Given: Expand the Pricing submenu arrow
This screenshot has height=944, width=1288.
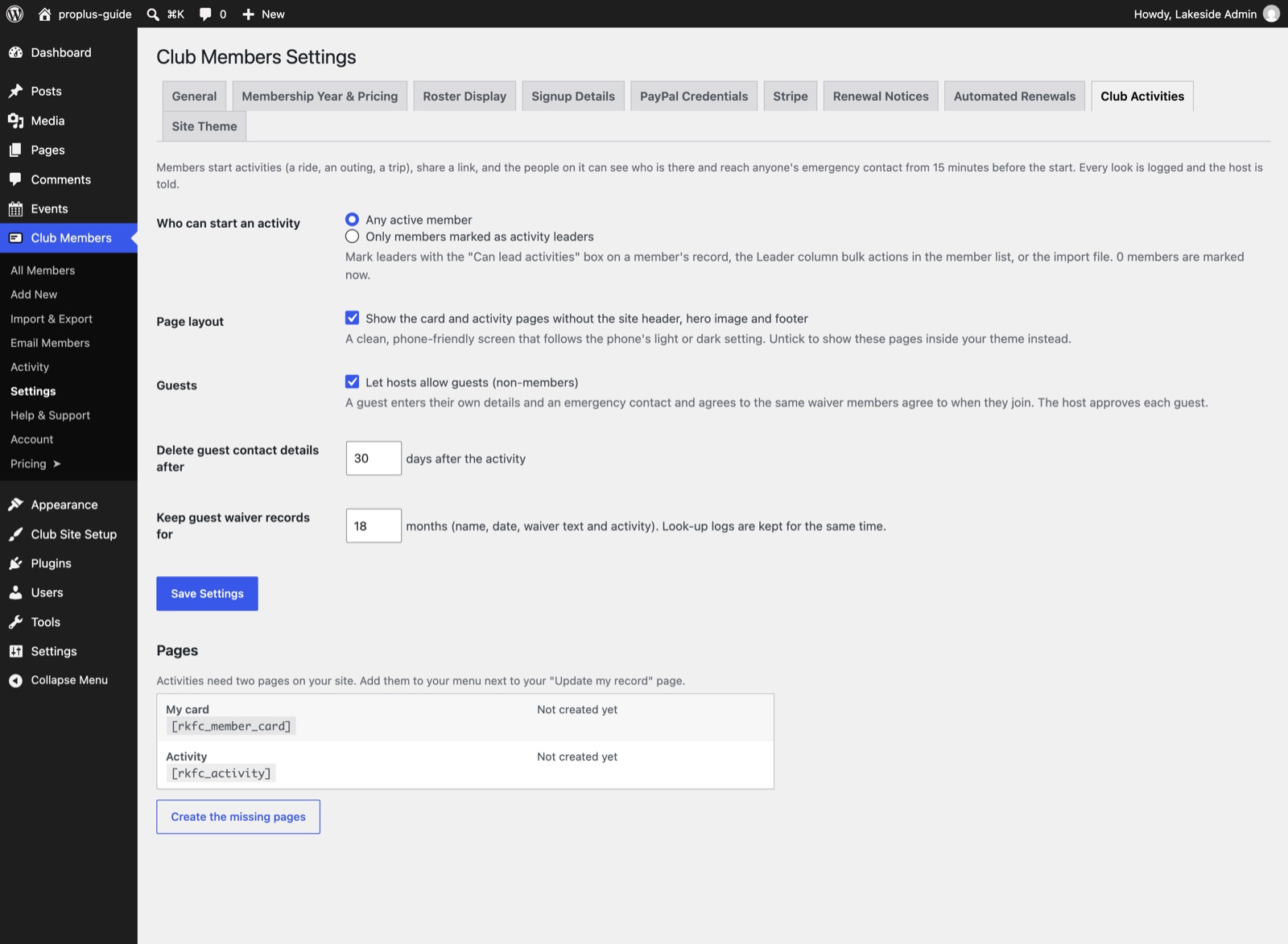Looking at the screenshot, I should [56, 464].
